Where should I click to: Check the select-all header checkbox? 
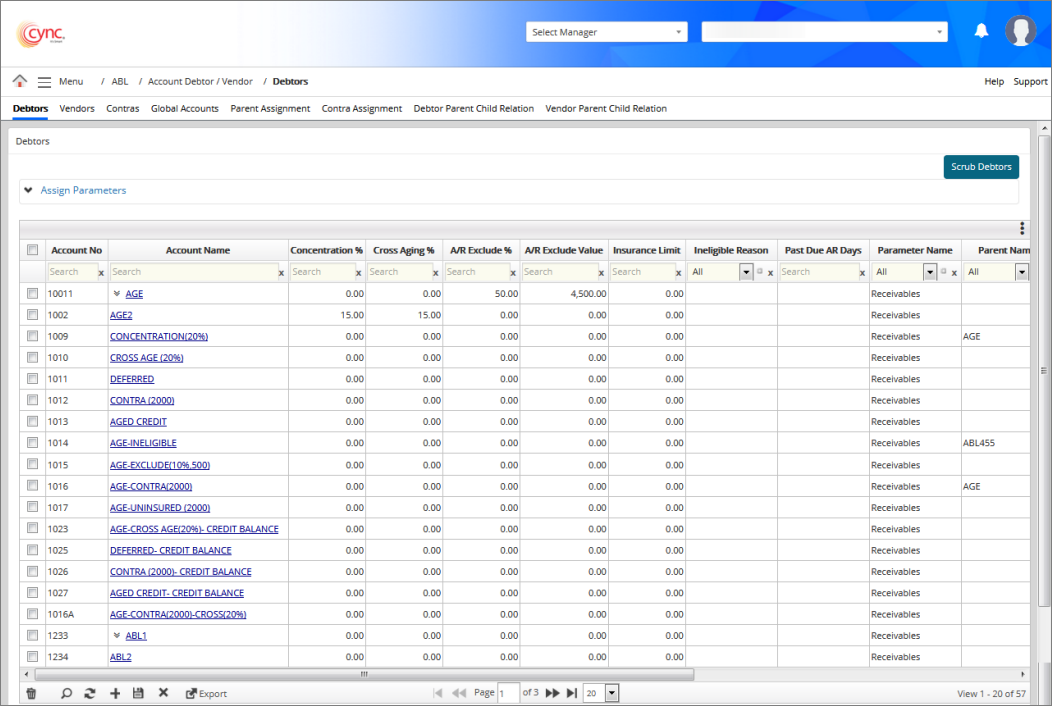(x=32, y=250)
